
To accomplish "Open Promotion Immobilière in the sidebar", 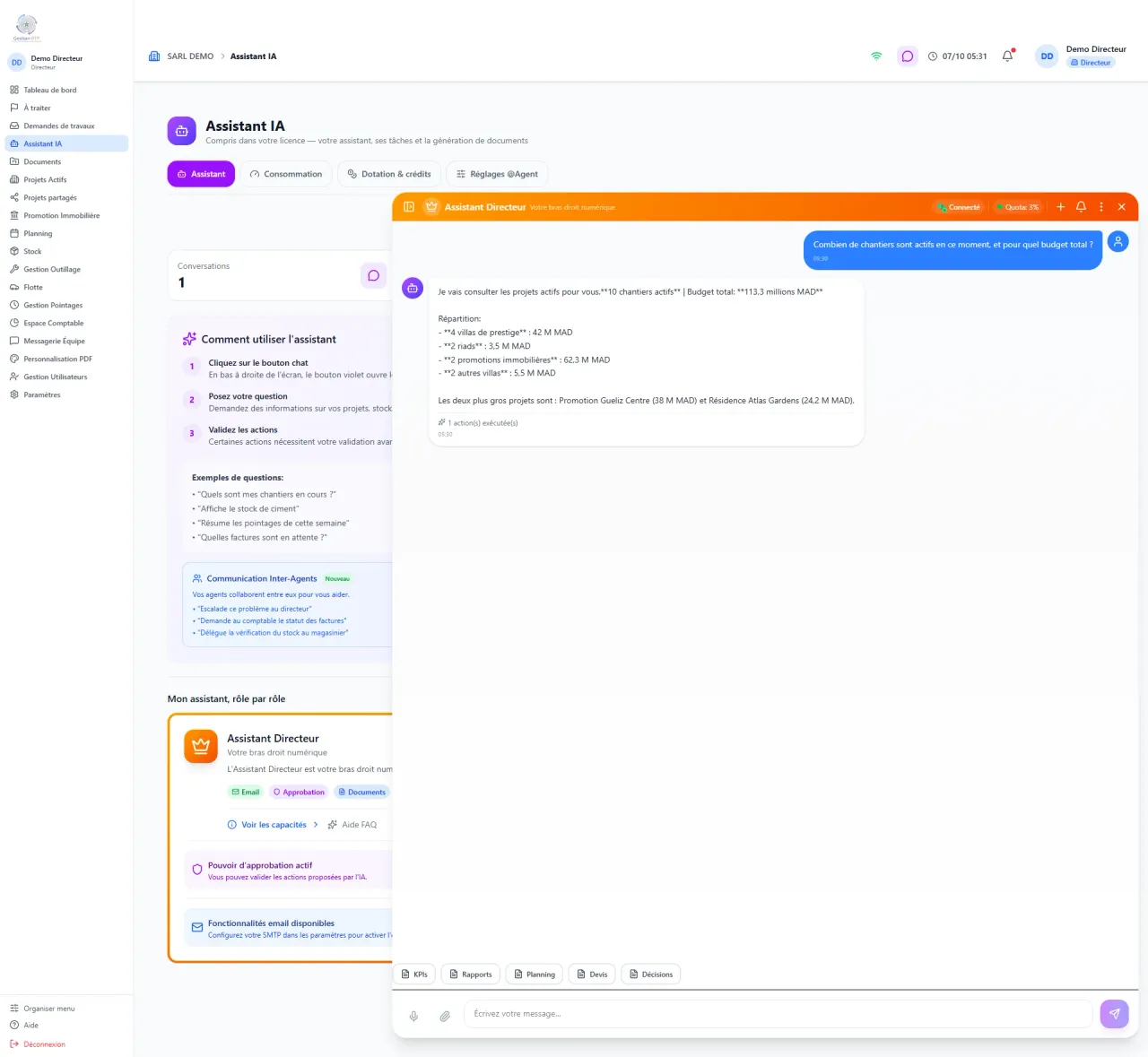I will tap(66, 215).
